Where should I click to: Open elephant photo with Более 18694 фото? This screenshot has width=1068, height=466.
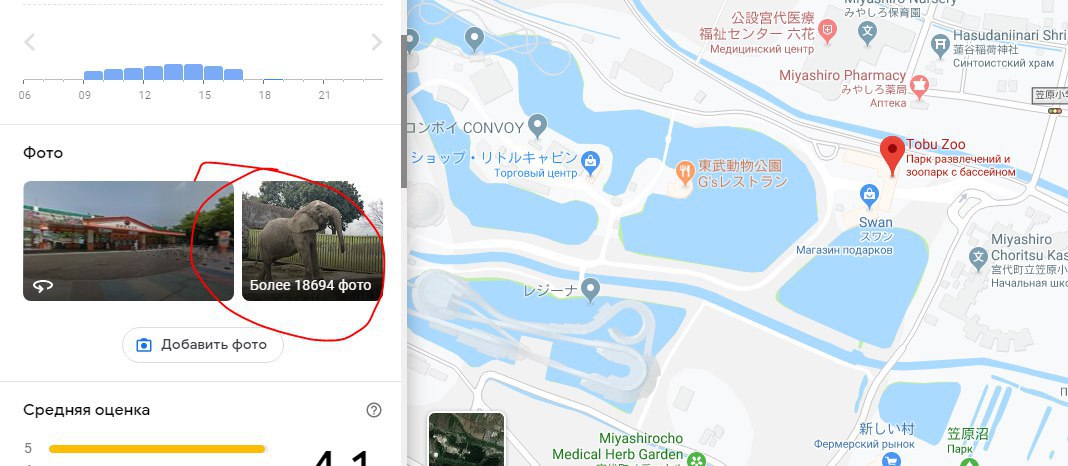(312, 240)
